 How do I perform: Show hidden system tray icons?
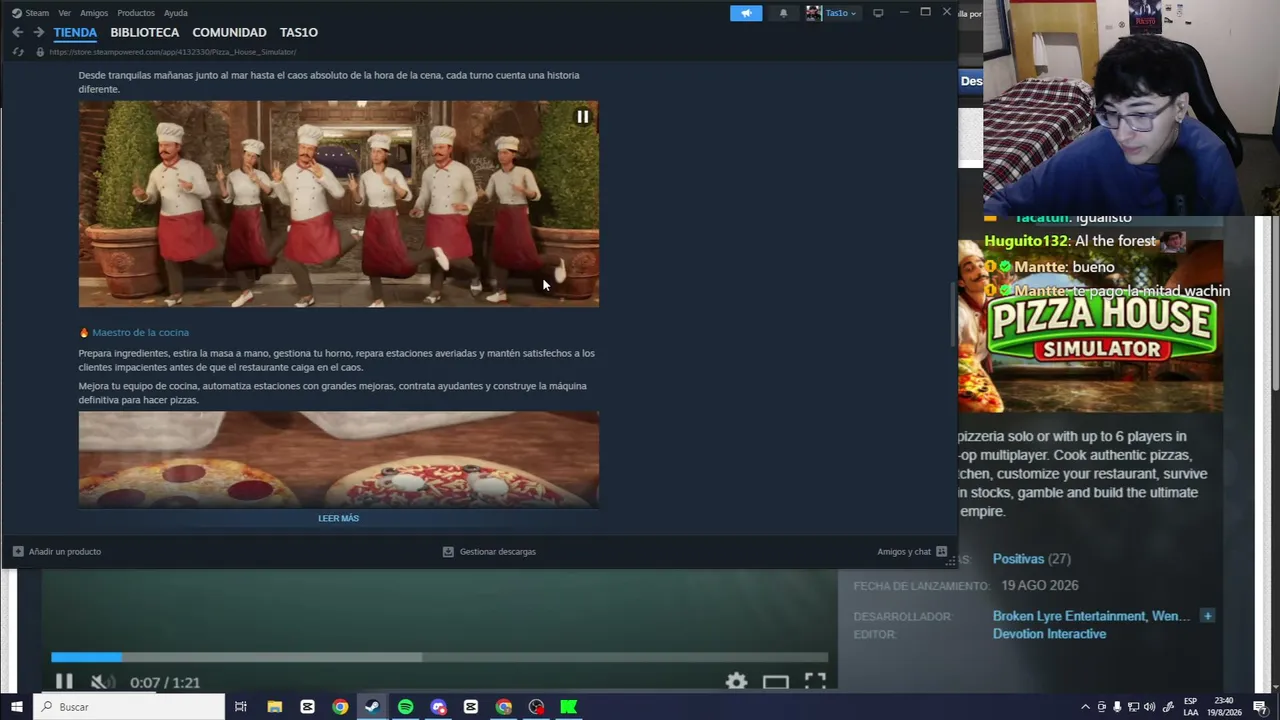pyautogui.click(x=1085, y=707)
